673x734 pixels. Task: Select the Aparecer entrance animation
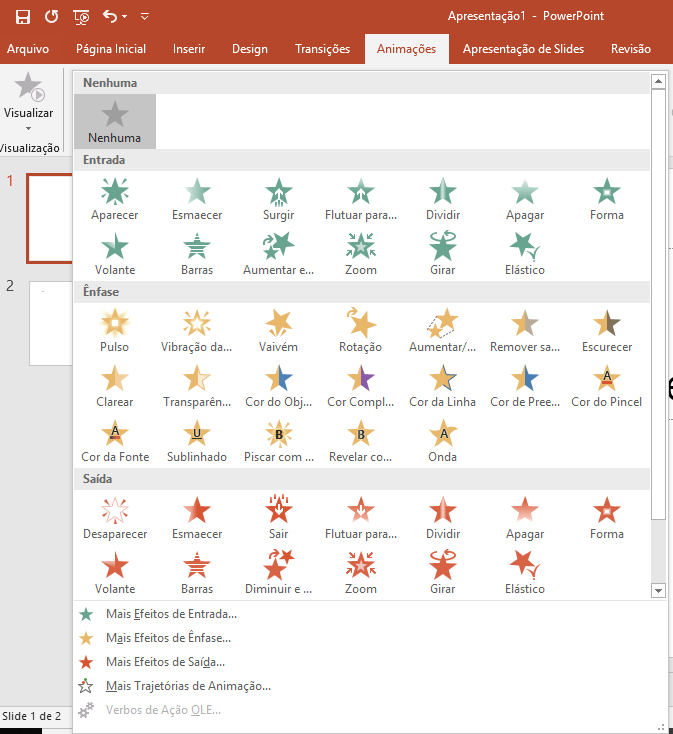tap(115, 199)
